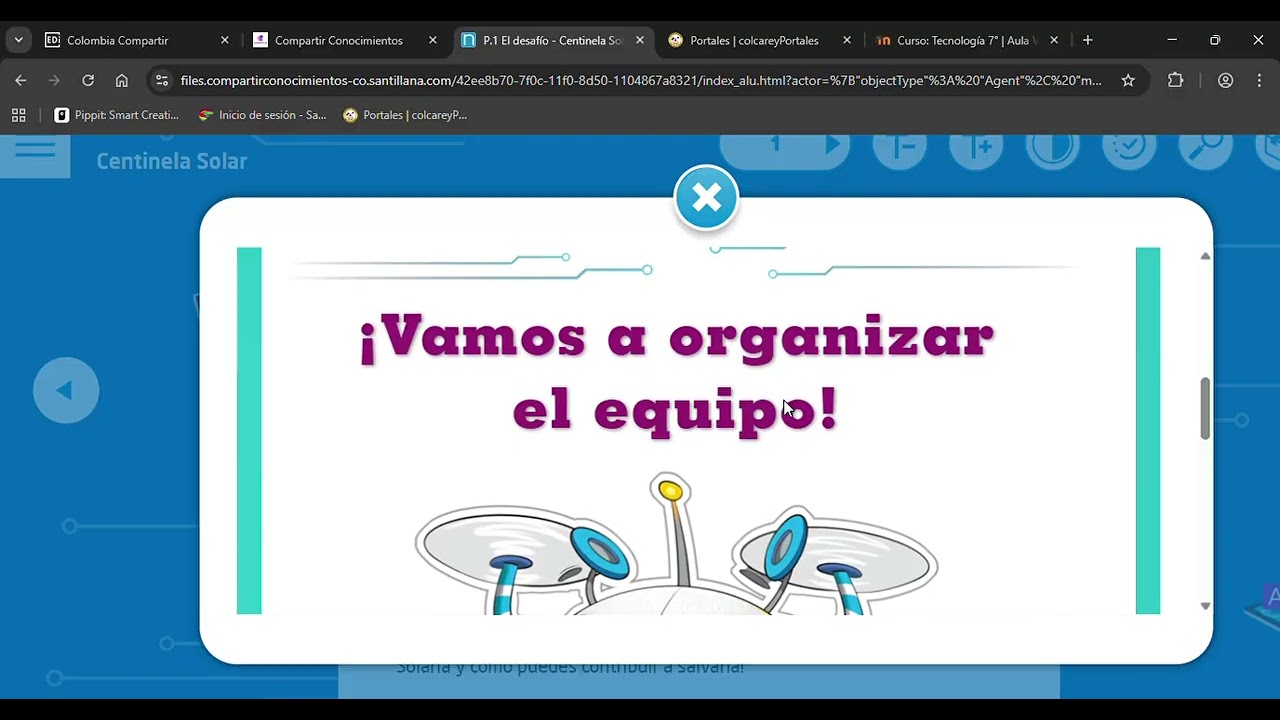Open the Chrome profile icon

tap(1225, 80)
